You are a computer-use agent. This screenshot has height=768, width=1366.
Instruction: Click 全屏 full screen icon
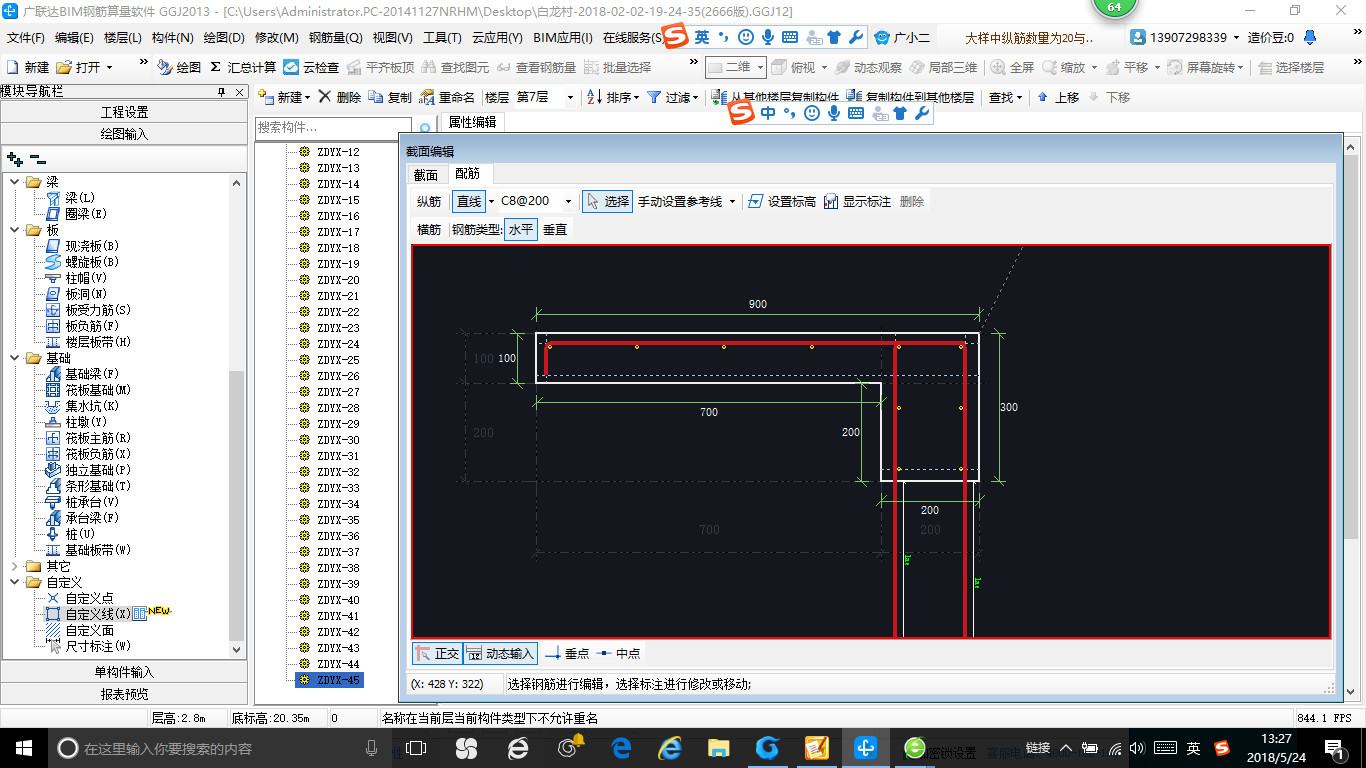(x=1013, y=67)
